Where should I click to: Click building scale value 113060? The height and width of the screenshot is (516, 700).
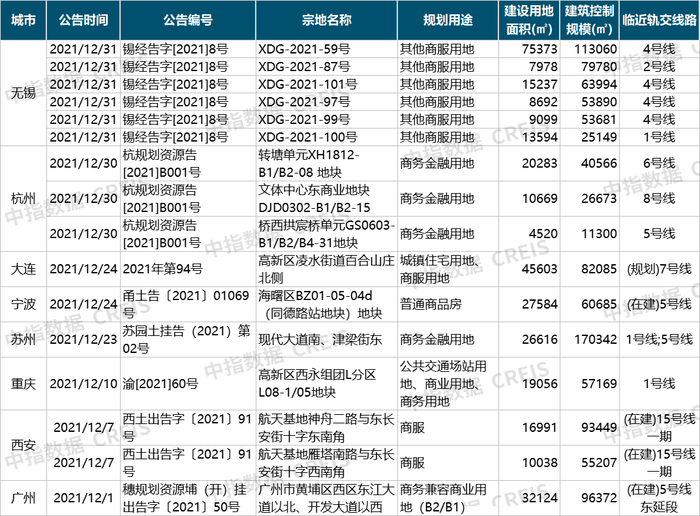[x=596, y=49]
